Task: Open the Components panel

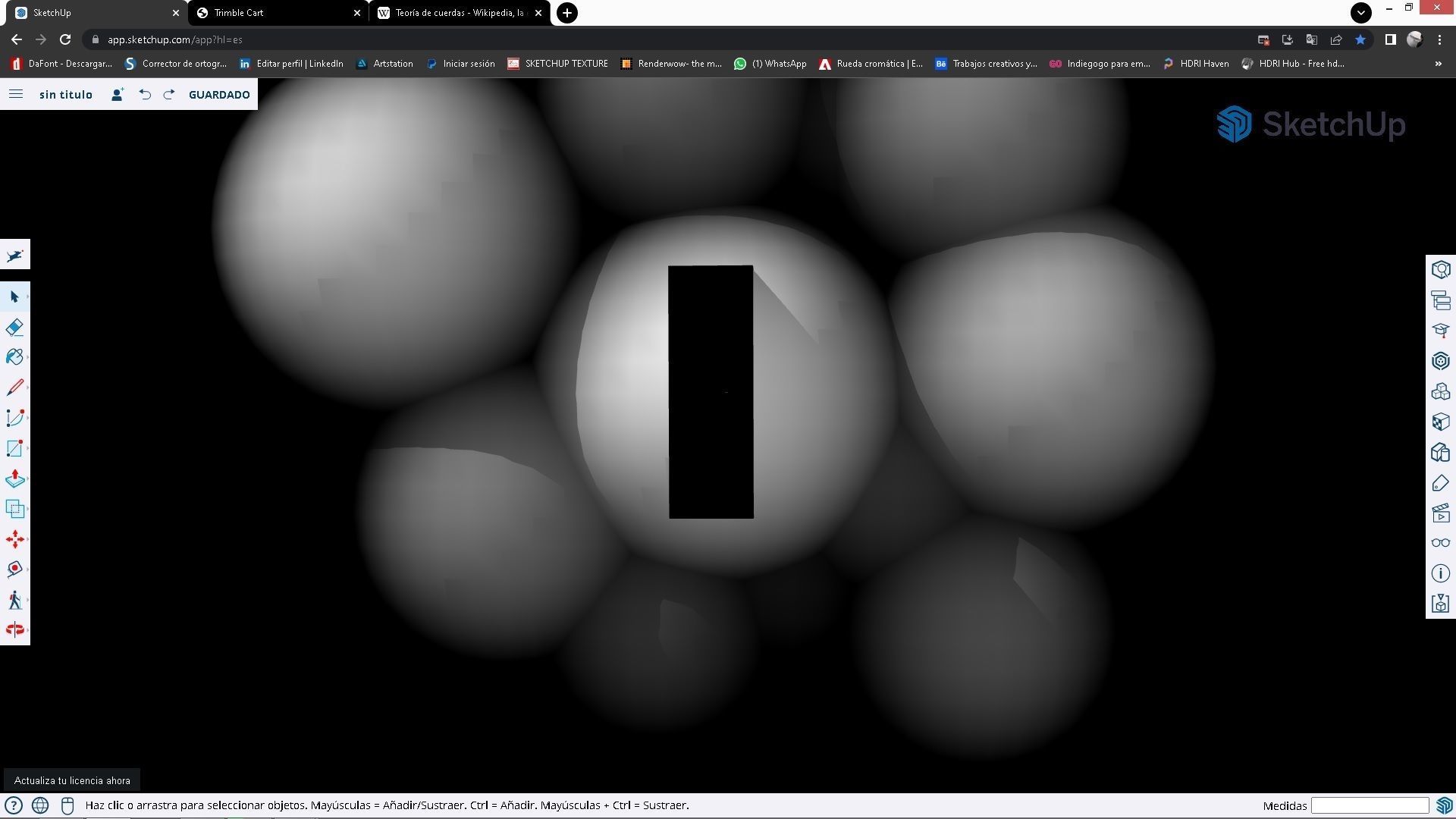Action: click(1440, 391)
